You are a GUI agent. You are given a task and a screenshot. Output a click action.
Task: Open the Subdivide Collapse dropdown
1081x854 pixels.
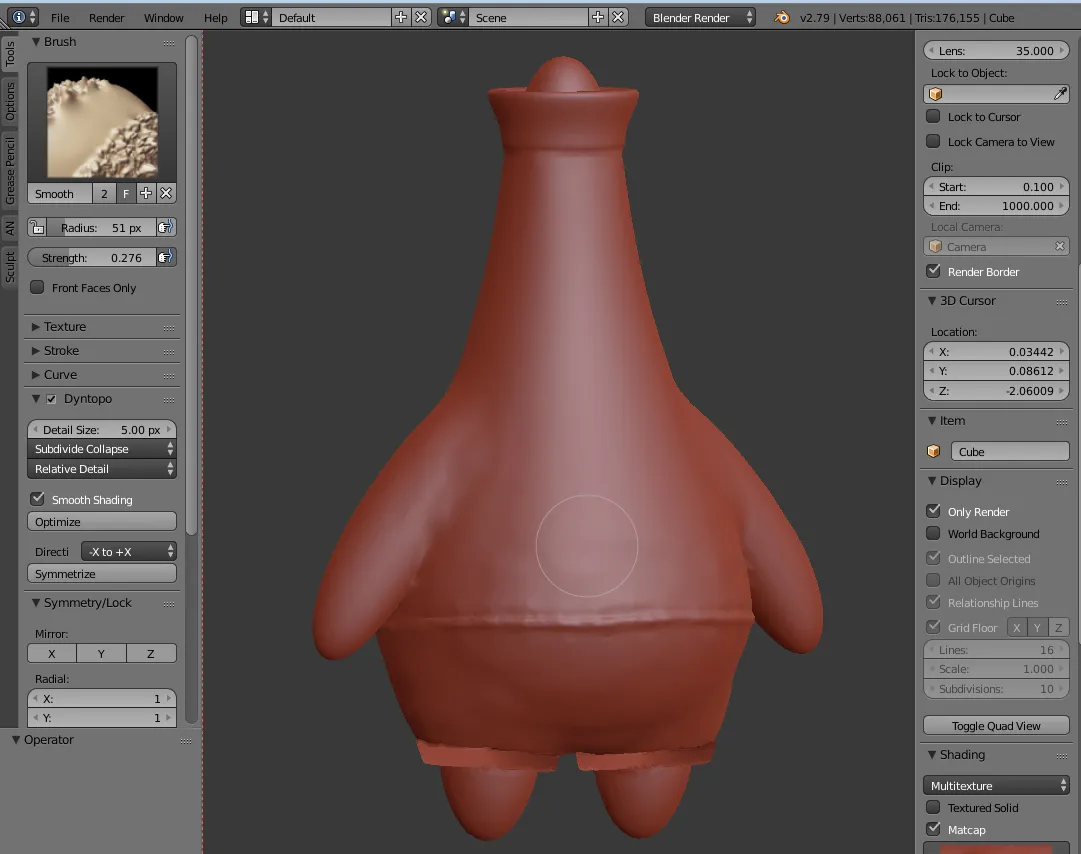[x=102, y=449]
